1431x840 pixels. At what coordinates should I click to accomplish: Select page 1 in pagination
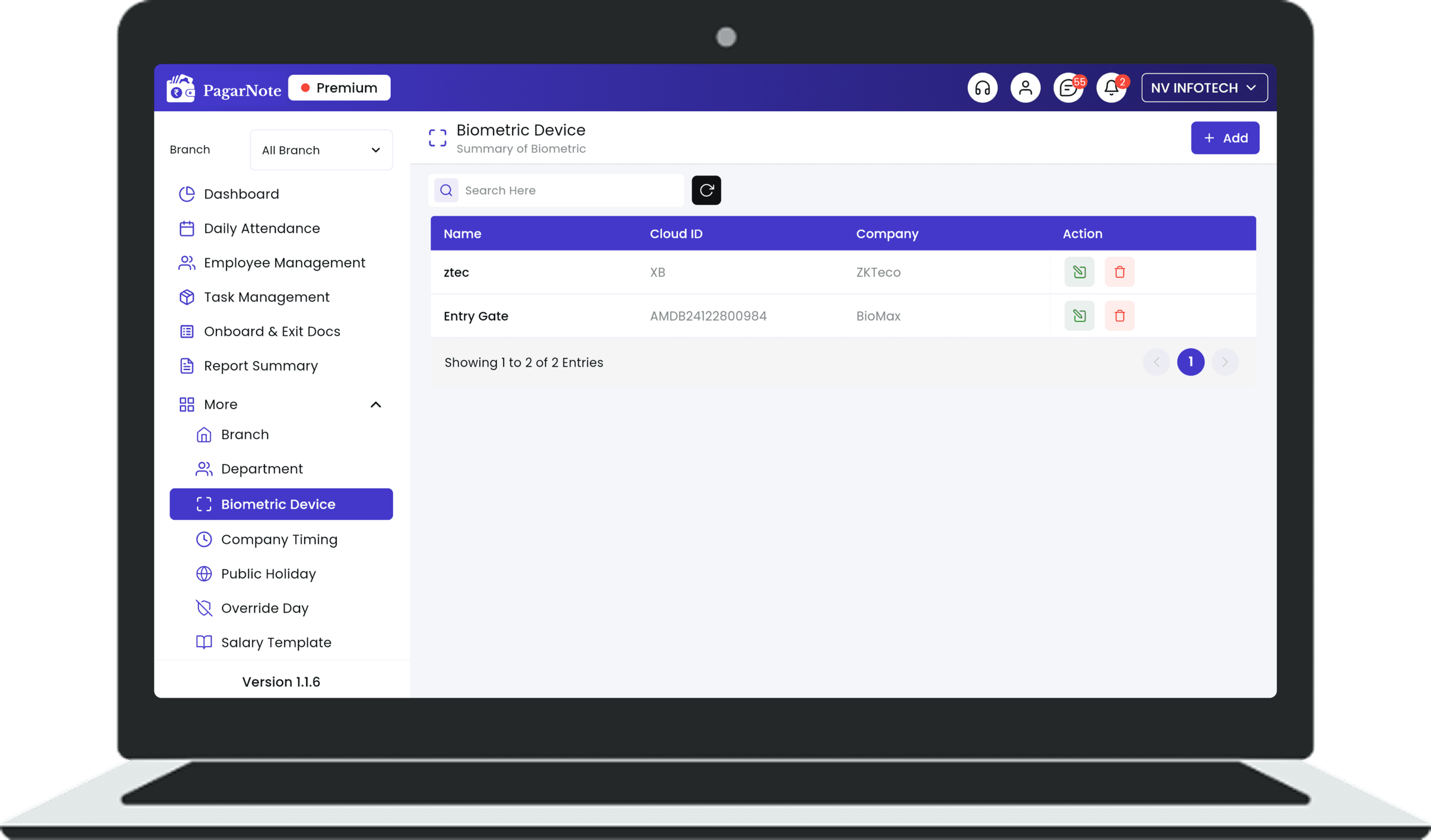(x=1191, y=362)
